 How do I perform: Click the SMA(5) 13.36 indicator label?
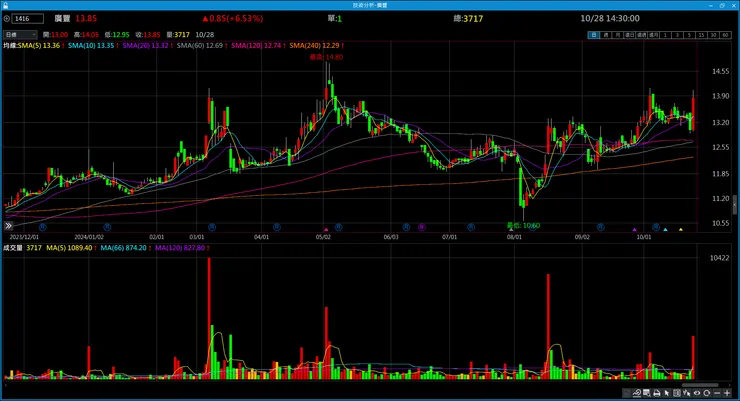point(39,45)
